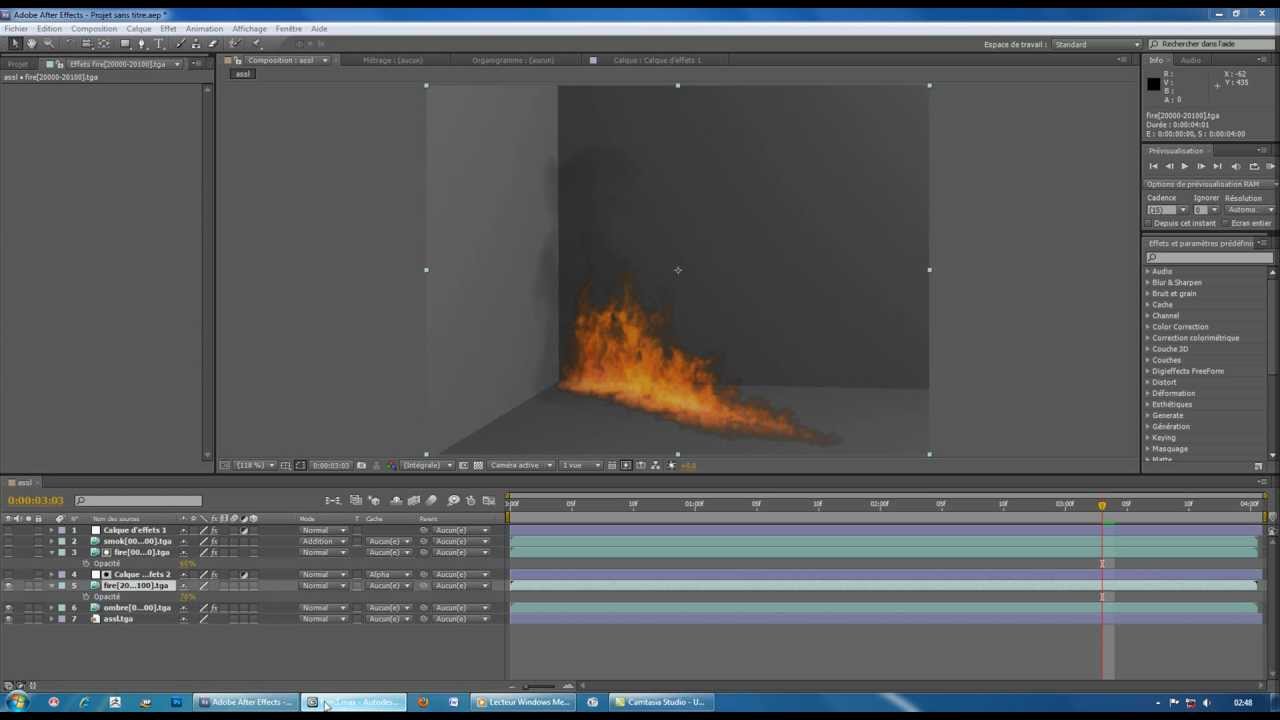Enable the 'Depuis cet instant' checkbox
Viewport: 1280px width, 720px height.
(x=1150, y=223)
